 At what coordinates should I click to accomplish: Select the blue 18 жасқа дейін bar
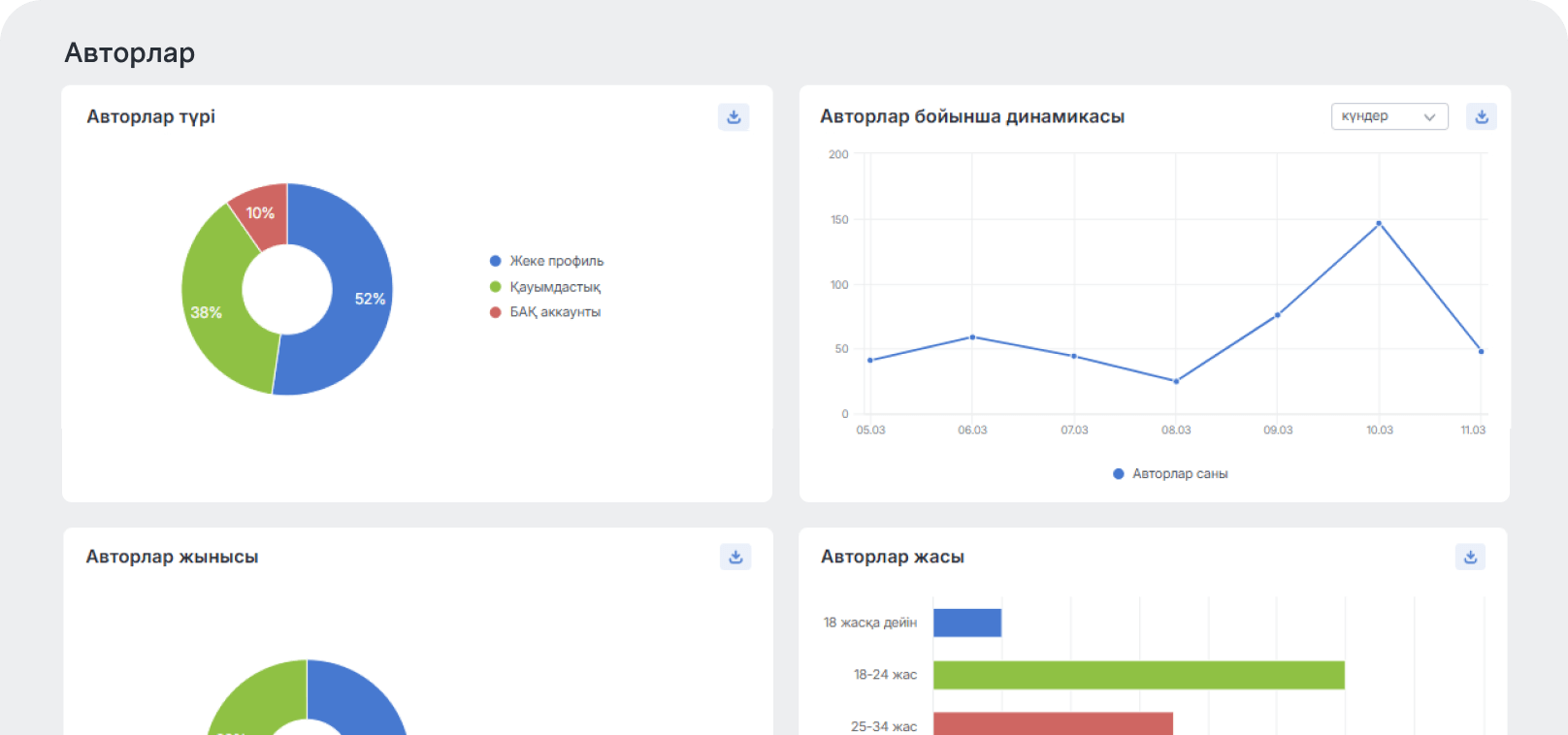point(967,623)
